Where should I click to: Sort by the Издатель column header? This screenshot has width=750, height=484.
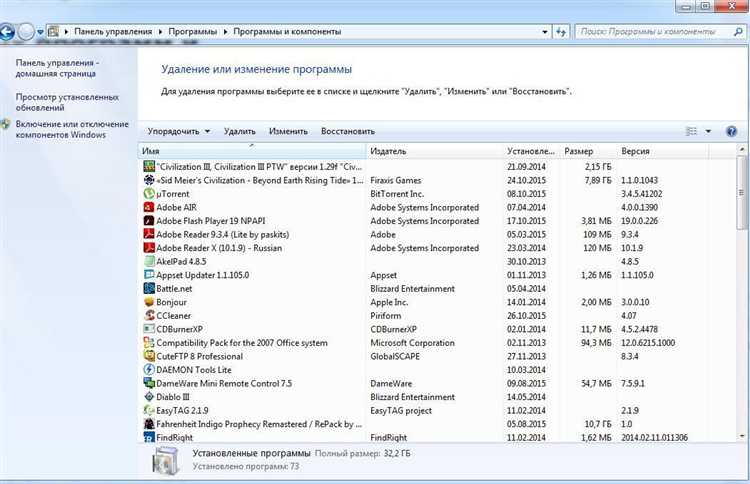click(x=435, y=151)
